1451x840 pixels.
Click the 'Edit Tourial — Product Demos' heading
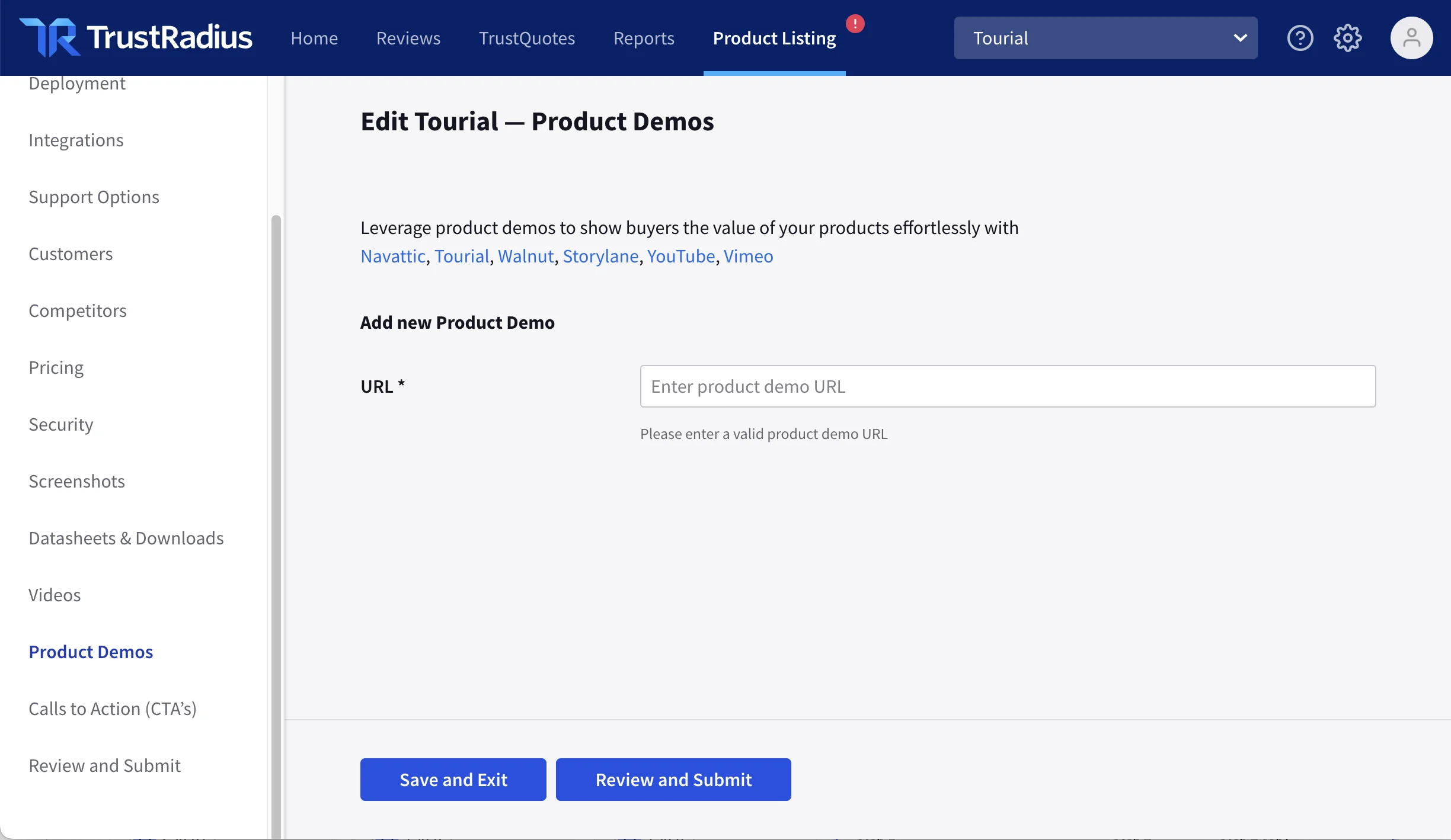537,121
